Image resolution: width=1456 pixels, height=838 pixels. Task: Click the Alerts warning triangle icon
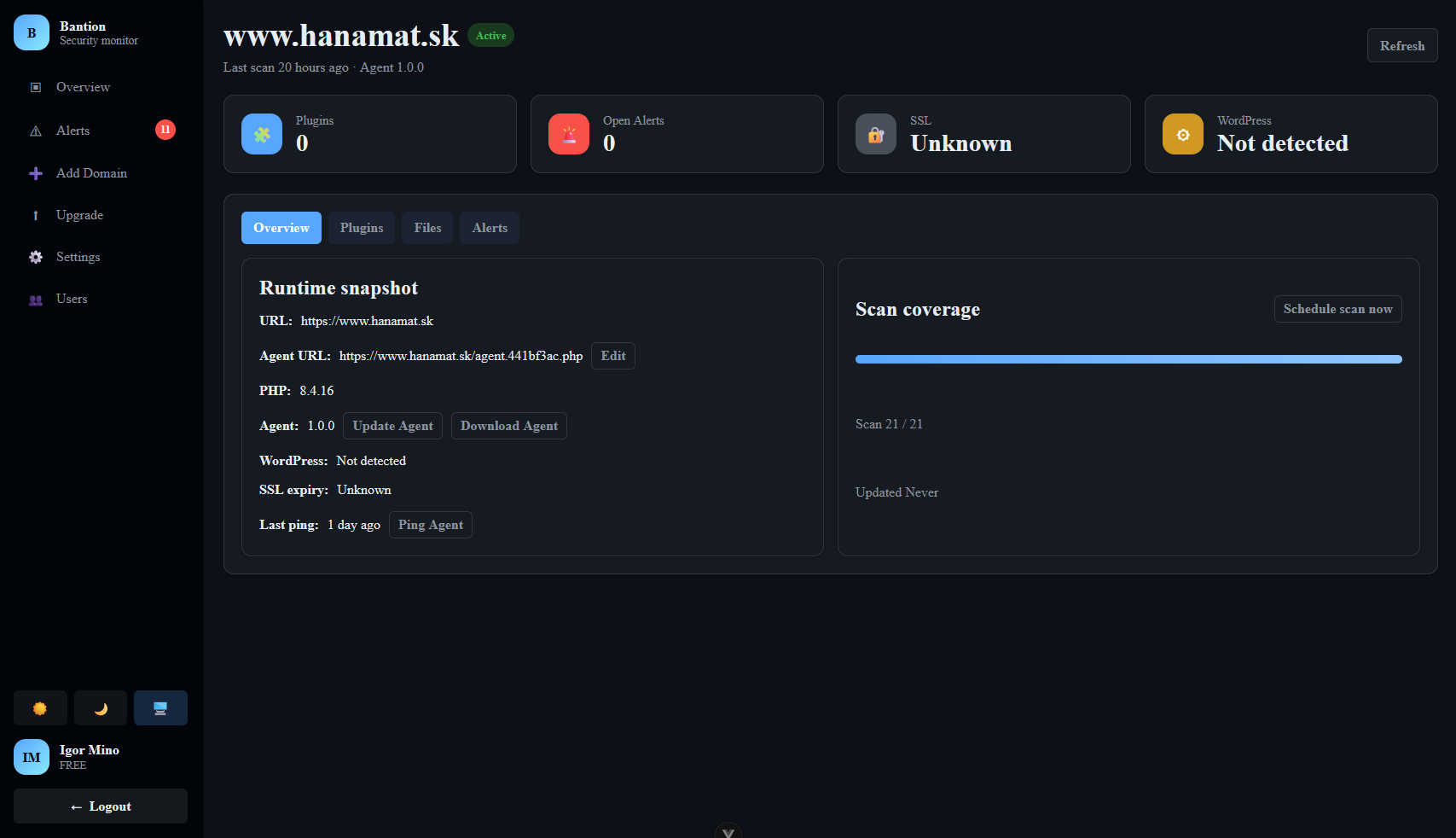pos(36,131)
